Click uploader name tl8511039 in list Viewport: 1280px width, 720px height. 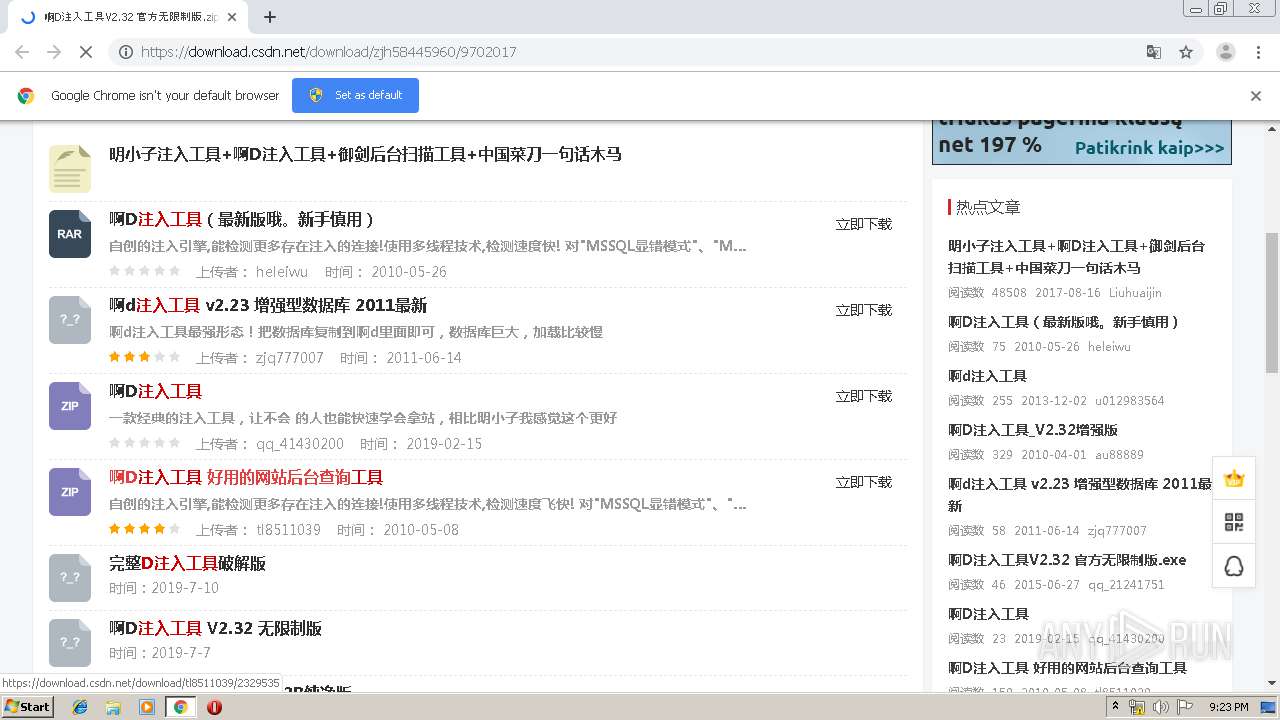(x=289, y=530)
